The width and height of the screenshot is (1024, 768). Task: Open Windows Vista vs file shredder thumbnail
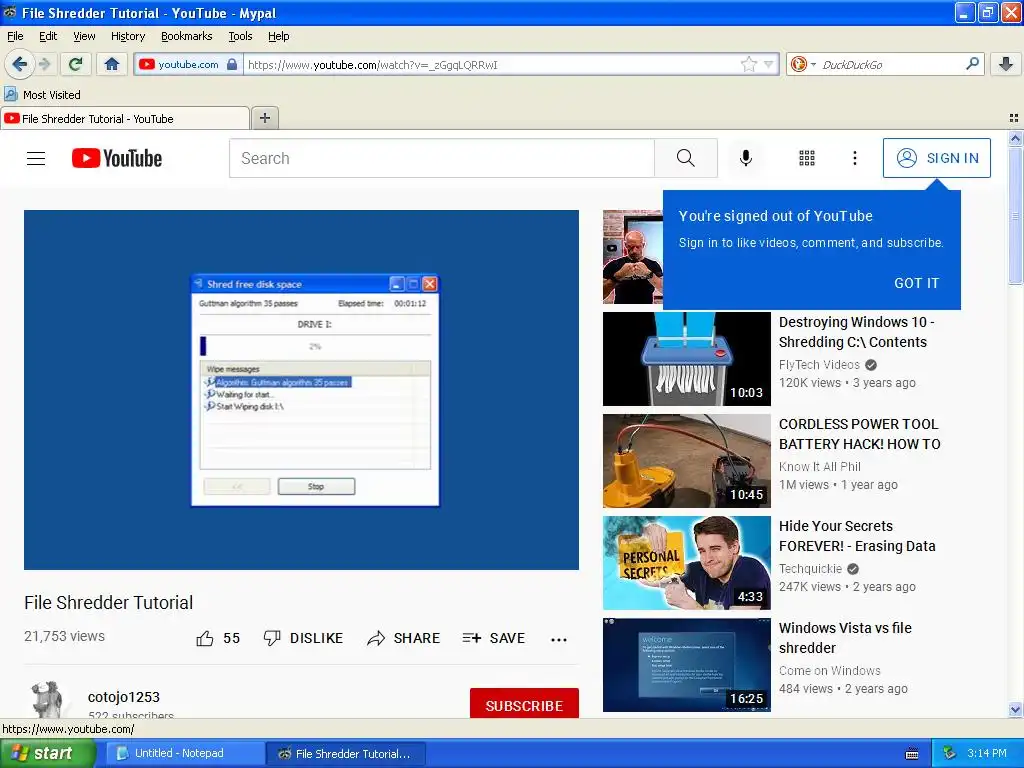pos(686,664)
